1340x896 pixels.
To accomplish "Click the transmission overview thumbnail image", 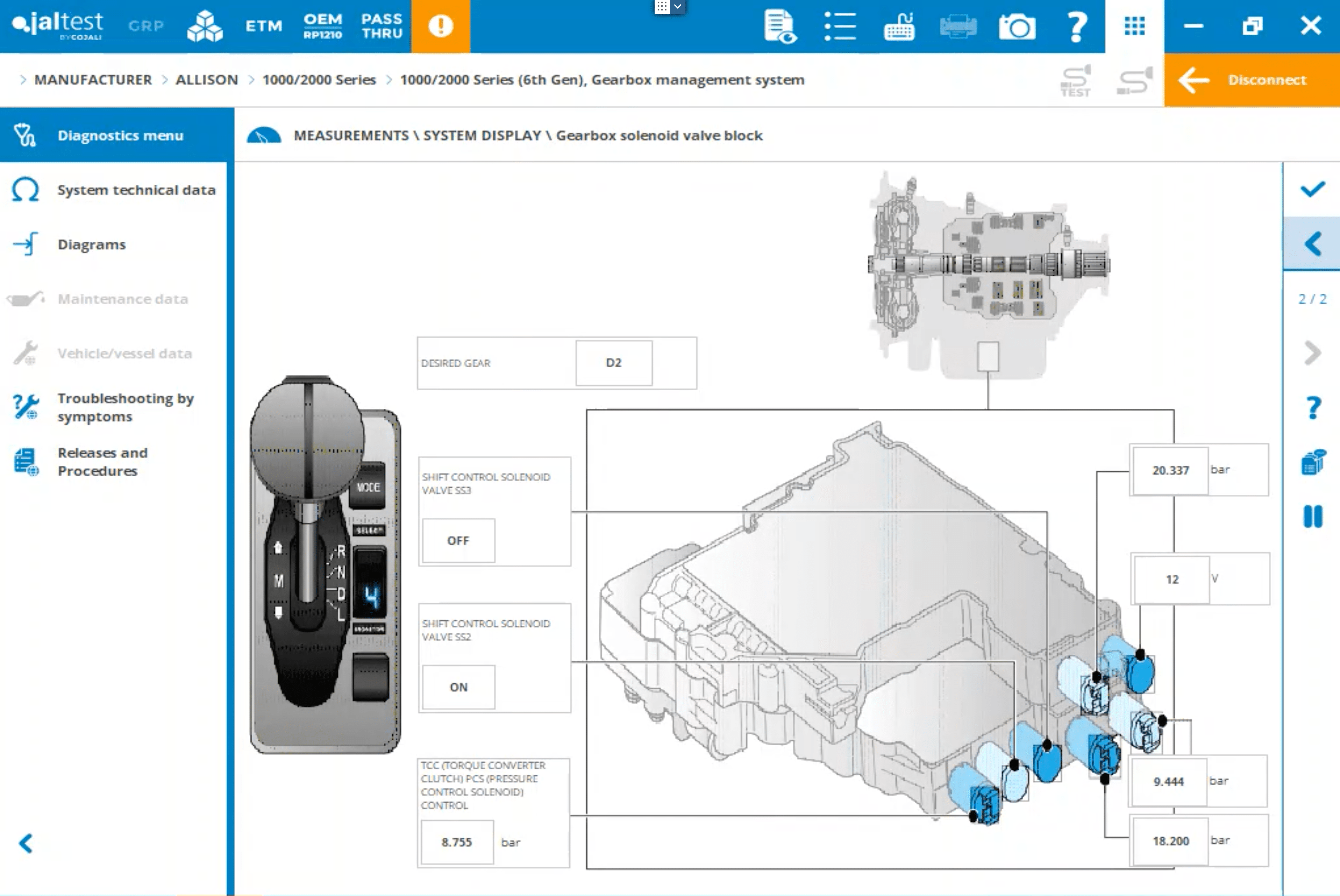I will pos(988,269).
